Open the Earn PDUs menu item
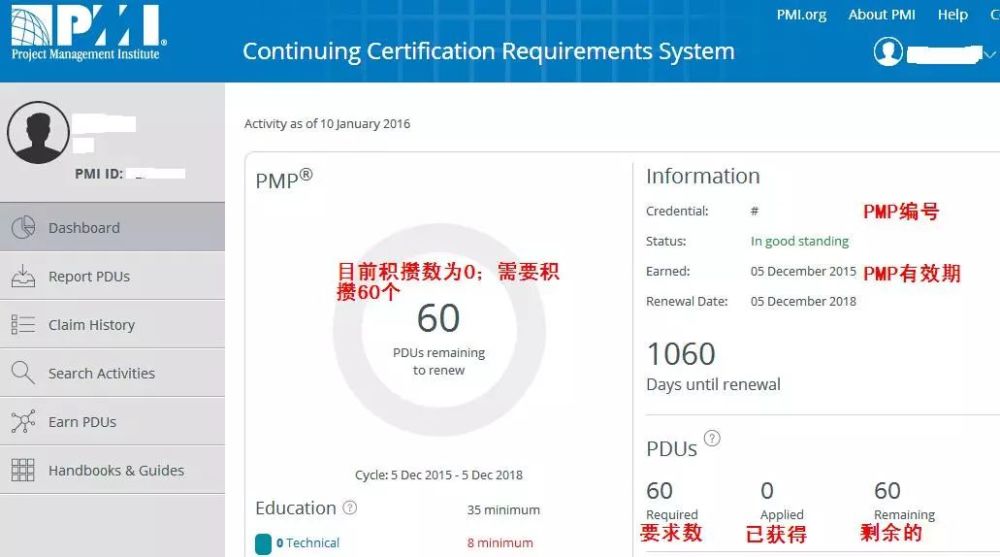Image resolution: width=1000 pixels, height=557 pixels. point(112,422)
